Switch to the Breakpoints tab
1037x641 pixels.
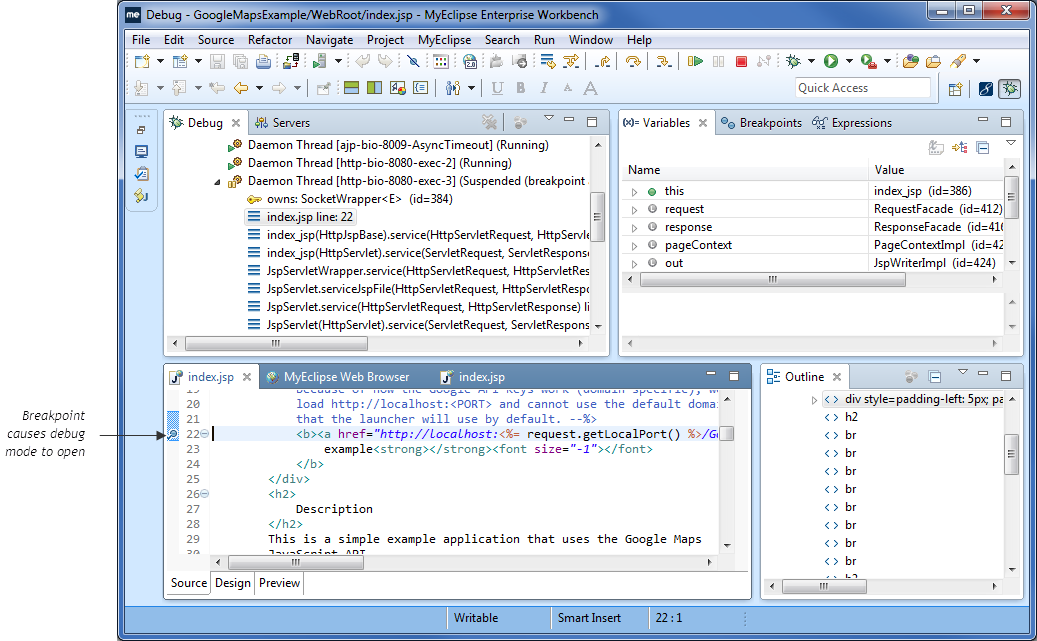[761, 123]
